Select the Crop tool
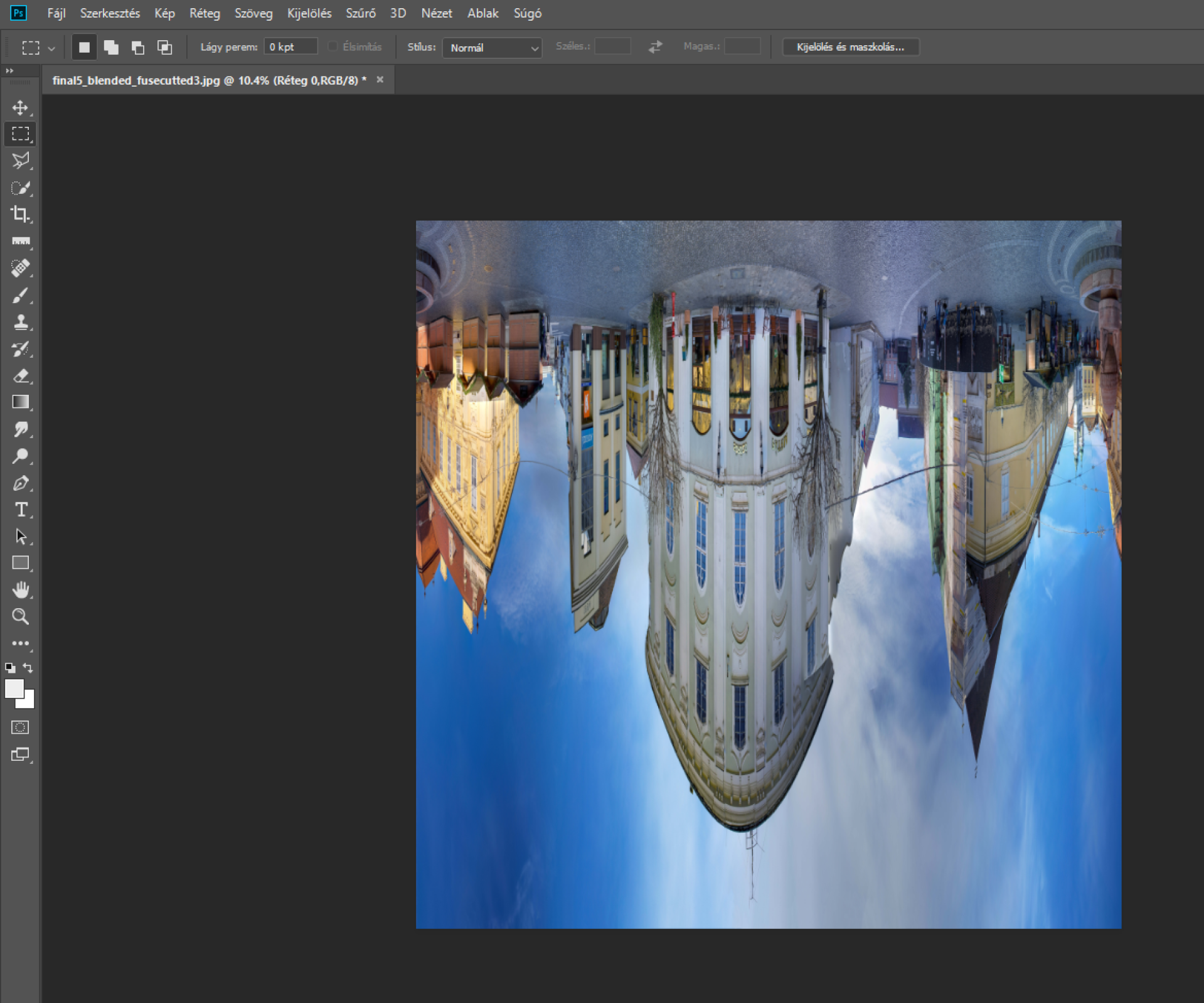This screenshot has width=1204, height=1003. point(20,215)
